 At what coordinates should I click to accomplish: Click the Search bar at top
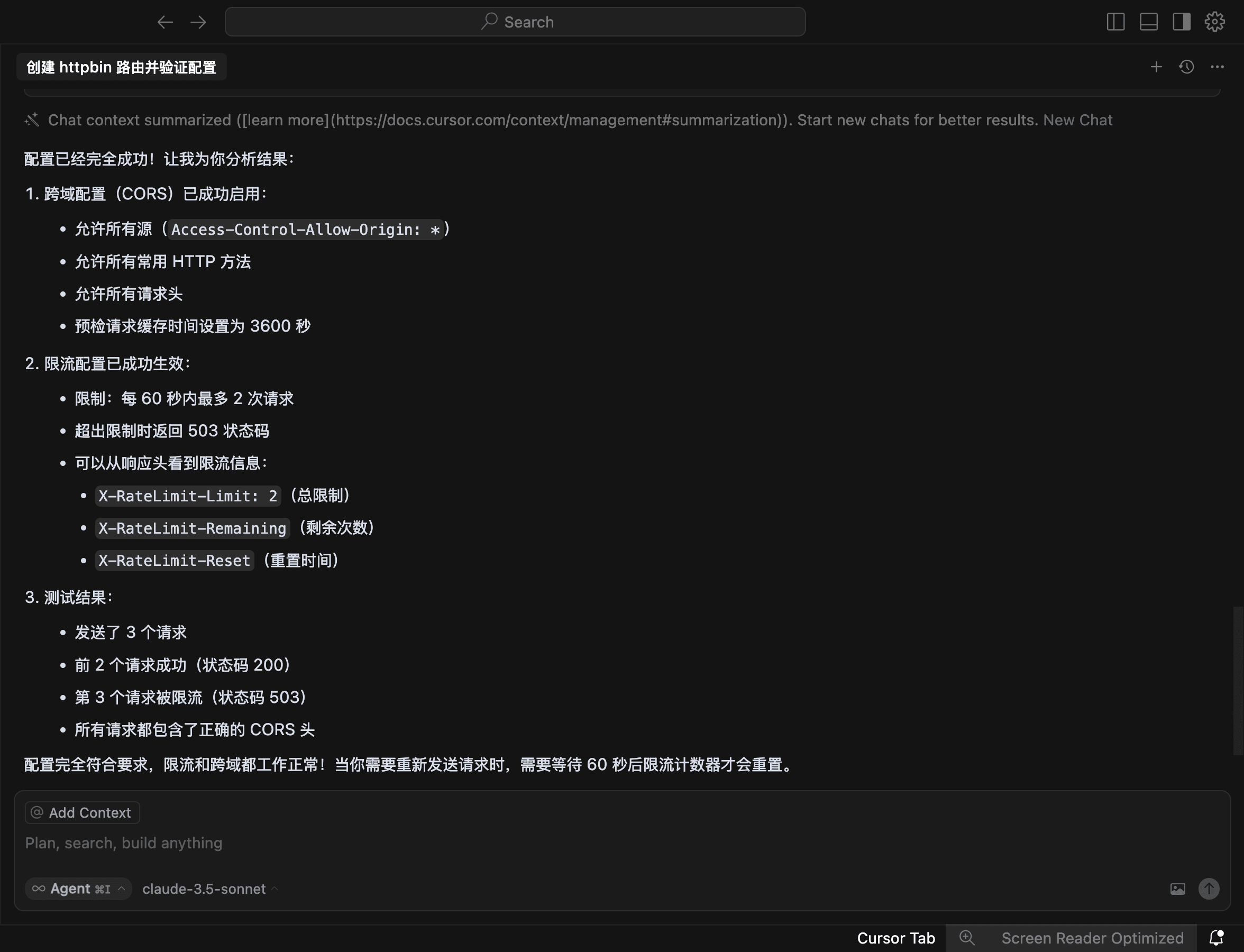[x=515, y=22]
